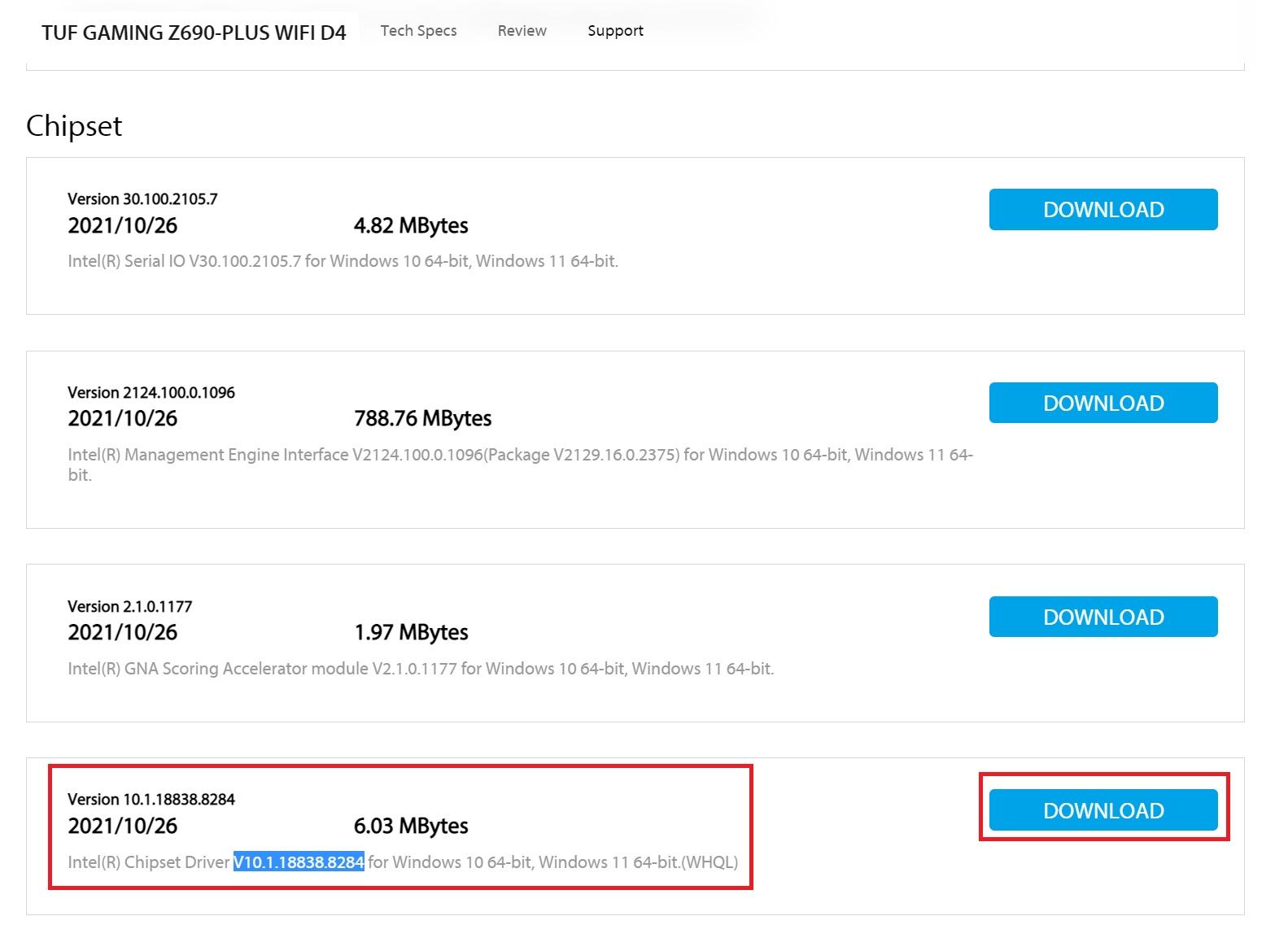Download the GNA Scoring Accelerator module
This screenshot has width=1288, height=938.
coord(1102,617)
